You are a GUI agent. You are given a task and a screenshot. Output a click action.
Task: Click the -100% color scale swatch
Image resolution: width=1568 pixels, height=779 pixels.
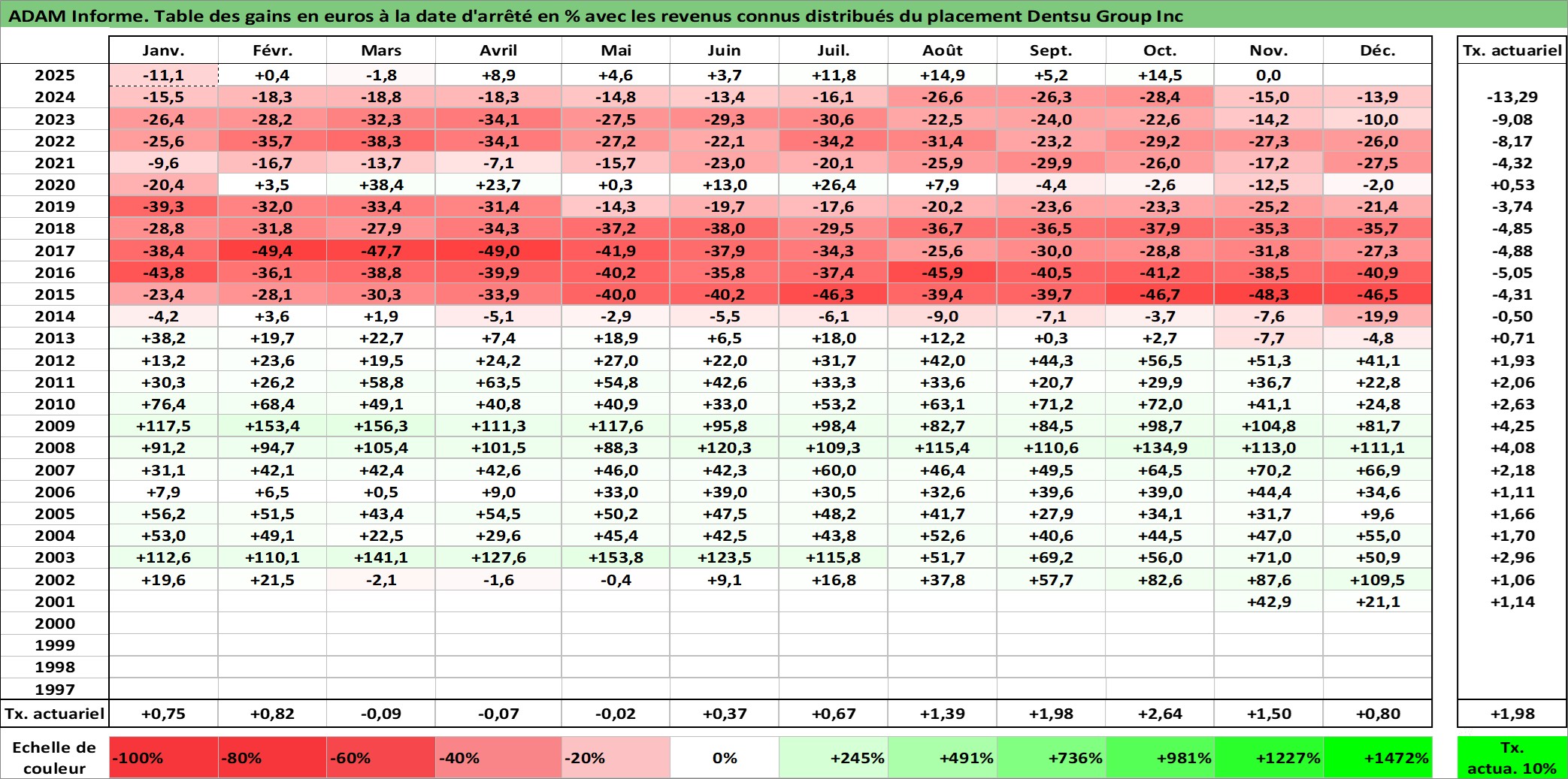click(163, 757)
